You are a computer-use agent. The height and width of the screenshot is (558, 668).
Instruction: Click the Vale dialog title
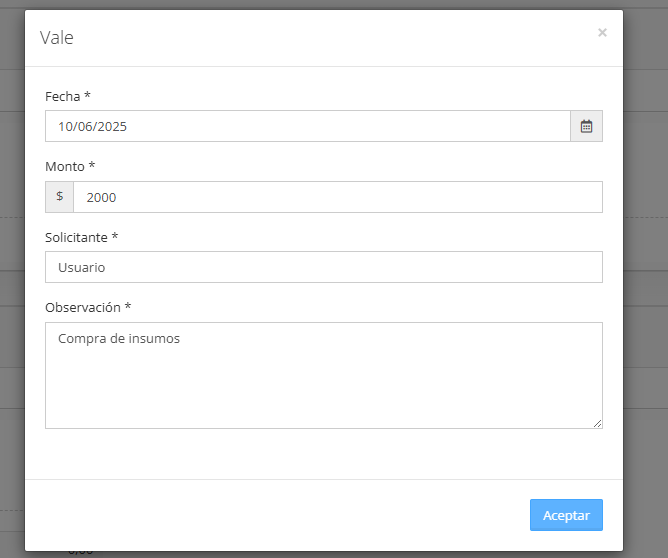coord(57,37)
